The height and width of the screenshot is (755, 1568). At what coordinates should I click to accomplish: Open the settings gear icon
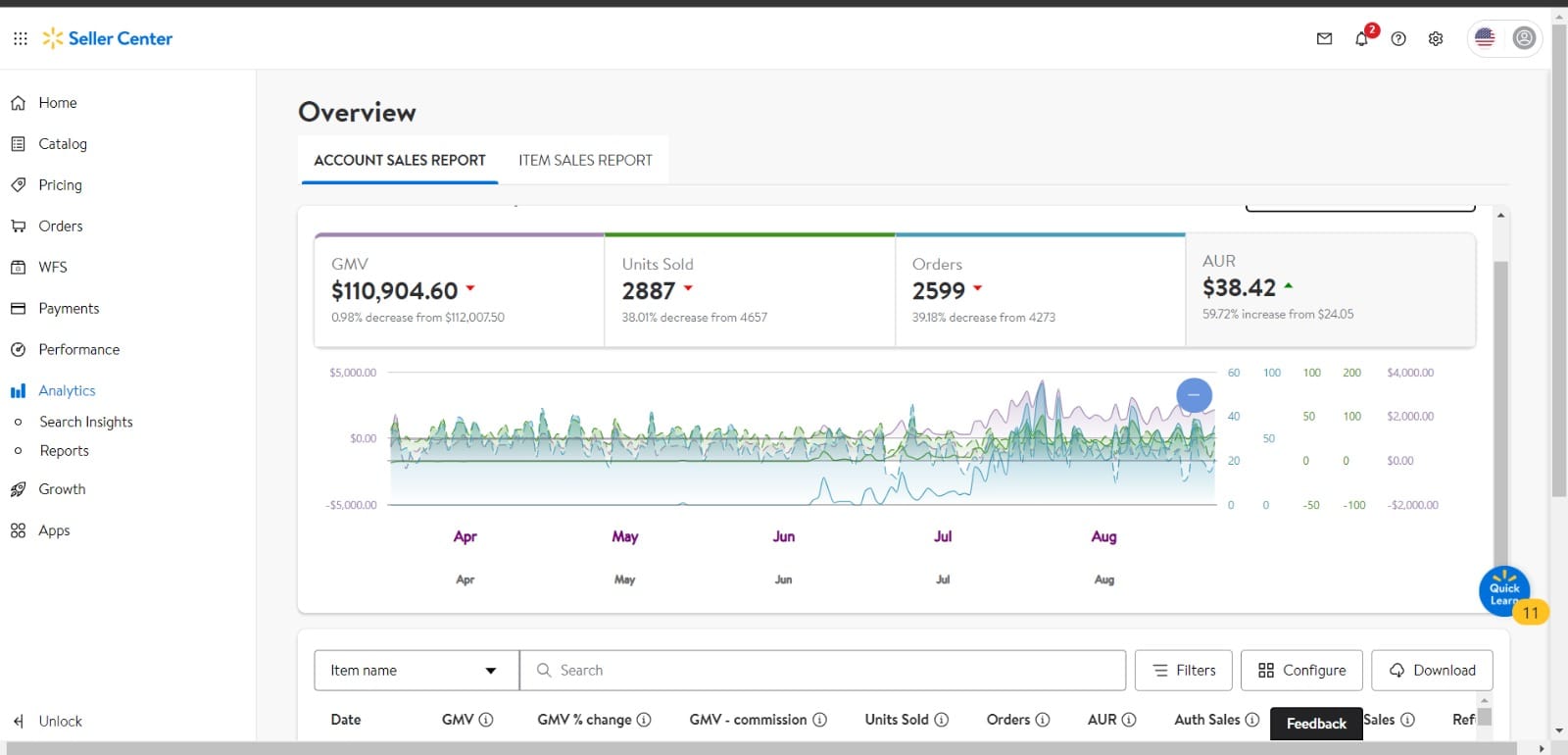coord(1436,39)
